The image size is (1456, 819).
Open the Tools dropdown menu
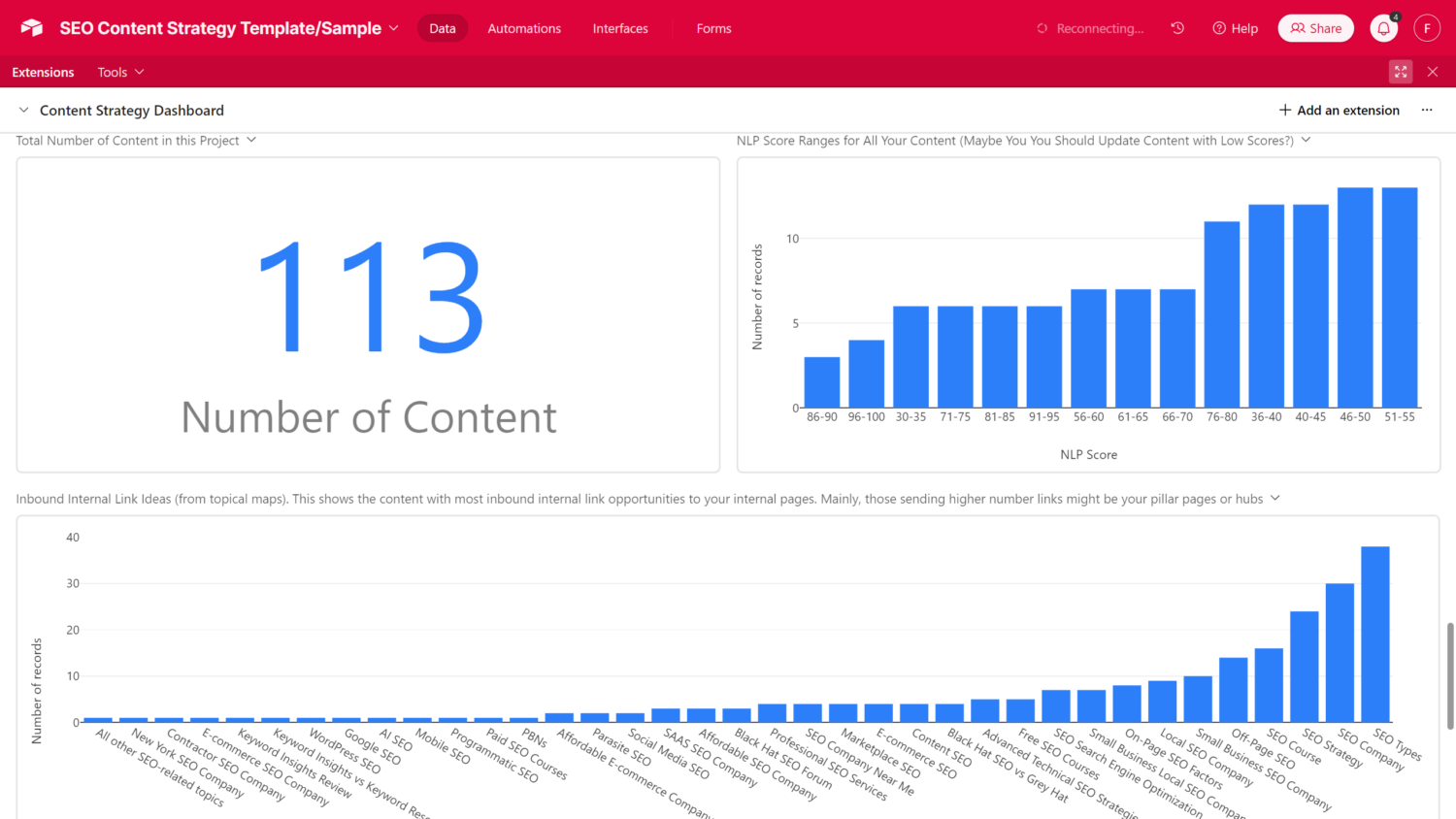(120, 72)
